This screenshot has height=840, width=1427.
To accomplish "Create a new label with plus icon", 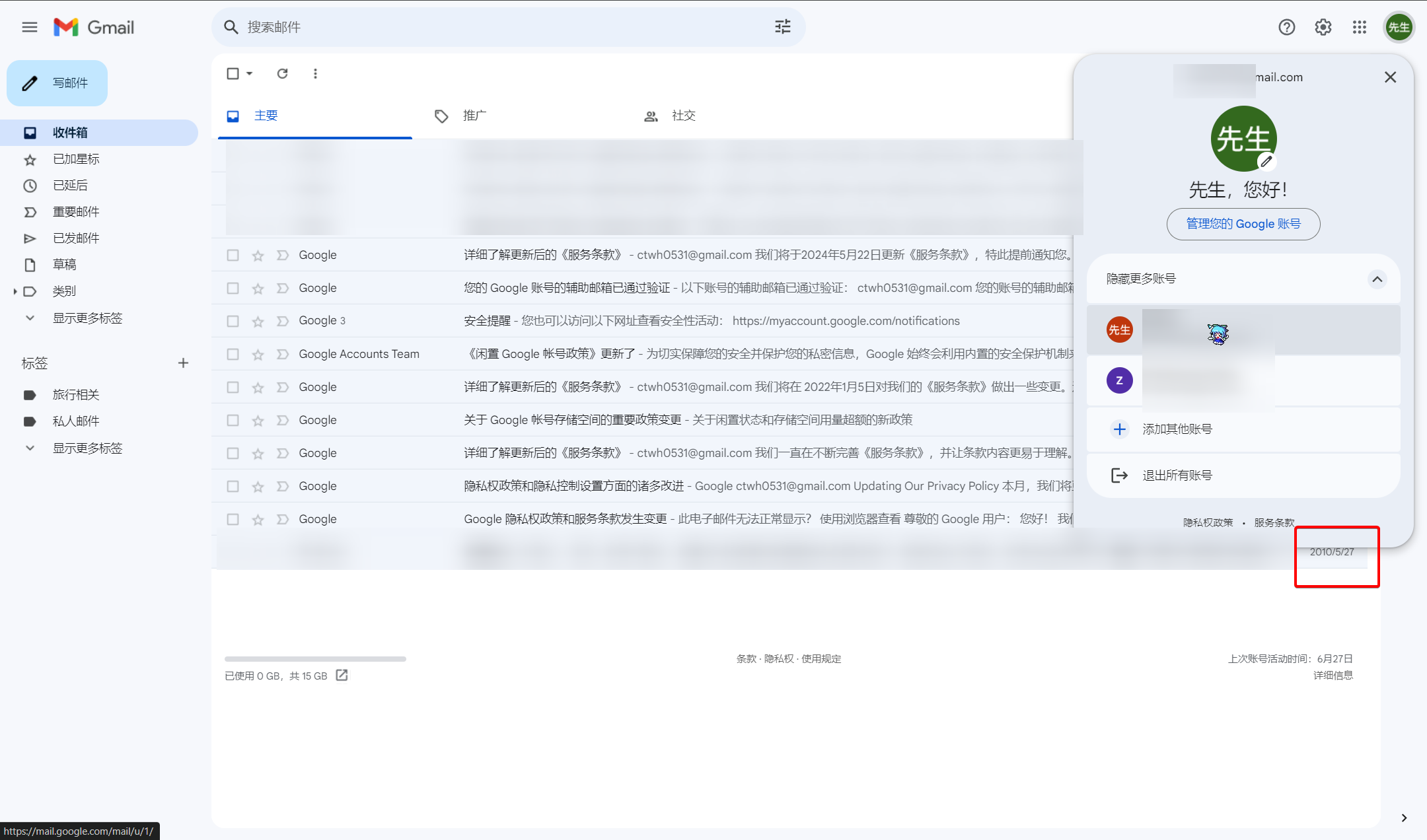I will [x=183, y=363].
